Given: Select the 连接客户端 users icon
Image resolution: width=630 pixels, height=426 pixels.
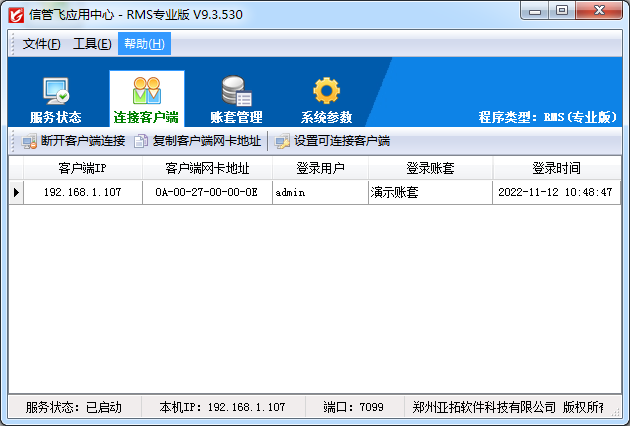Looking at the screenshot, I should coord(146,92).
